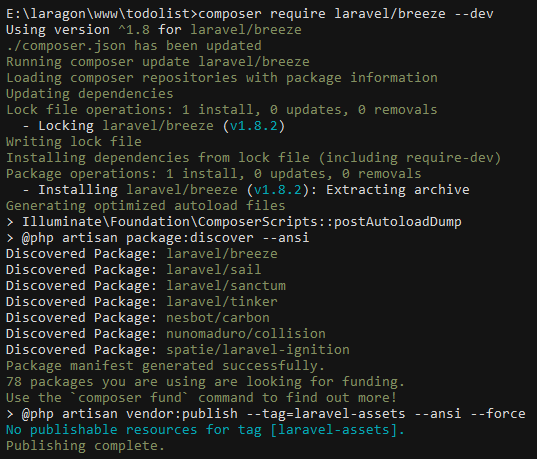Click the discovered package laravel/sail
Screen dimensions: 537x459
coord(214,270)
